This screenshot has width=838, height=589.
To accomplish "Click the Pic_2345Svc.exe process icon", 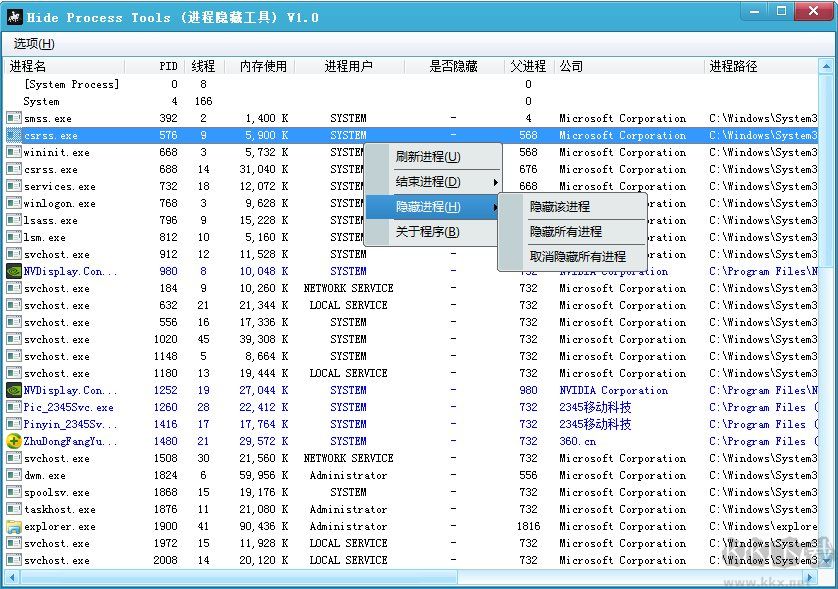I will tap(14, 407).
